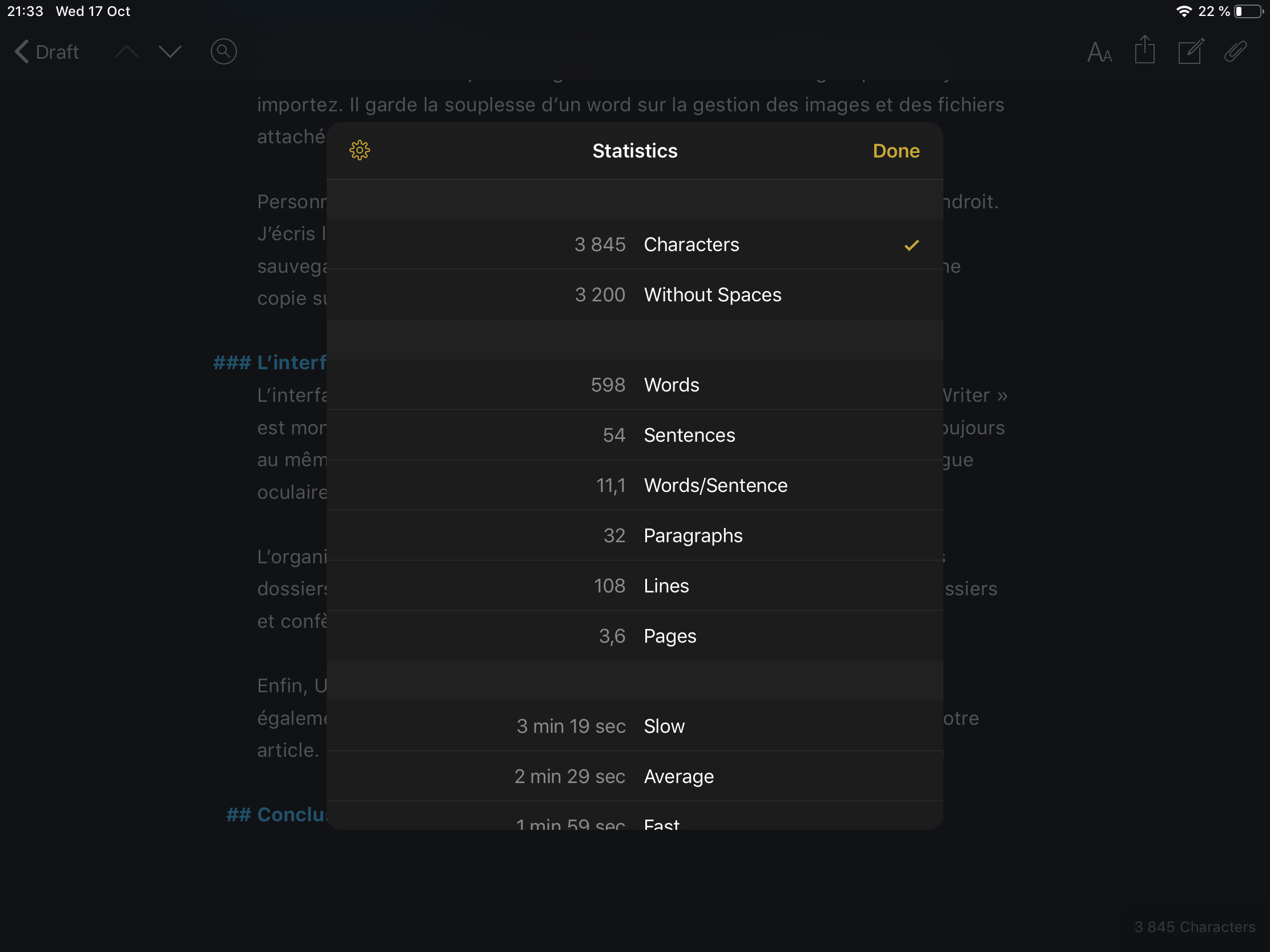Image resolution: width=1270 pixels, height=952 pixels.
Task: Select the Average reading time row
Action: click(x=634, y=776)
